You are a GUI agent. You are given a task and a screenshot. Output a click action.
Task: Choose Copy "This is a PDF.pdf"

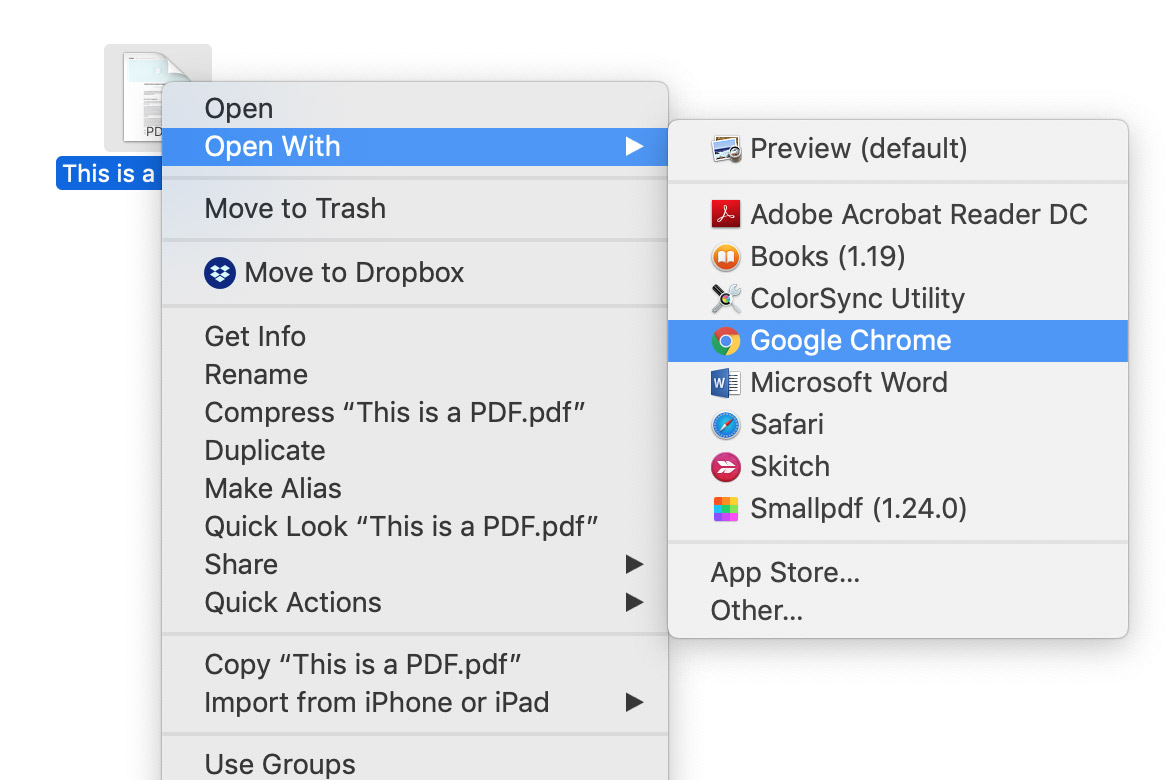[415, 664]
